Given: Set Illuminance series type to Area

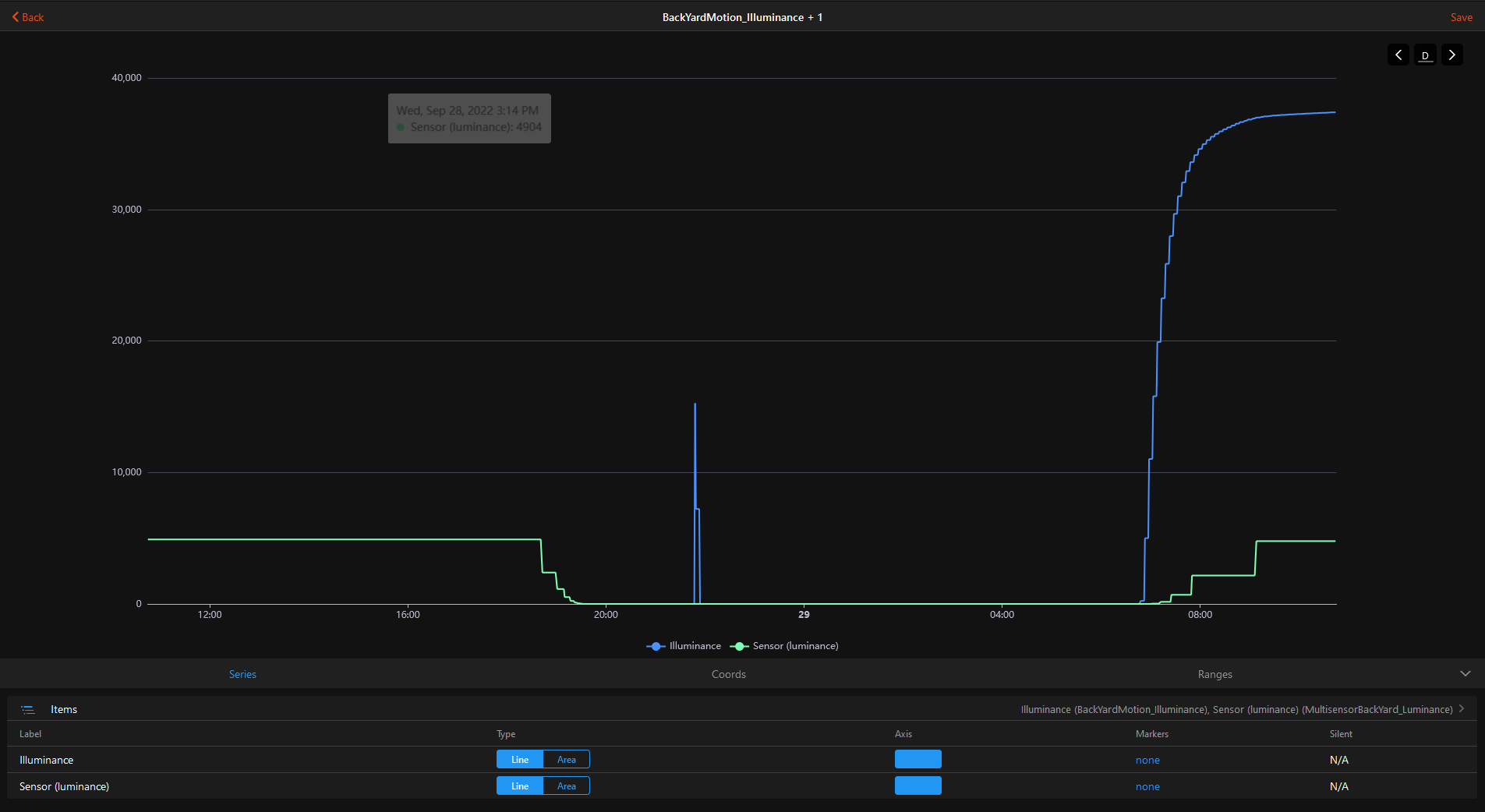Looking at the screenshot, I should [x=567, y=760].
